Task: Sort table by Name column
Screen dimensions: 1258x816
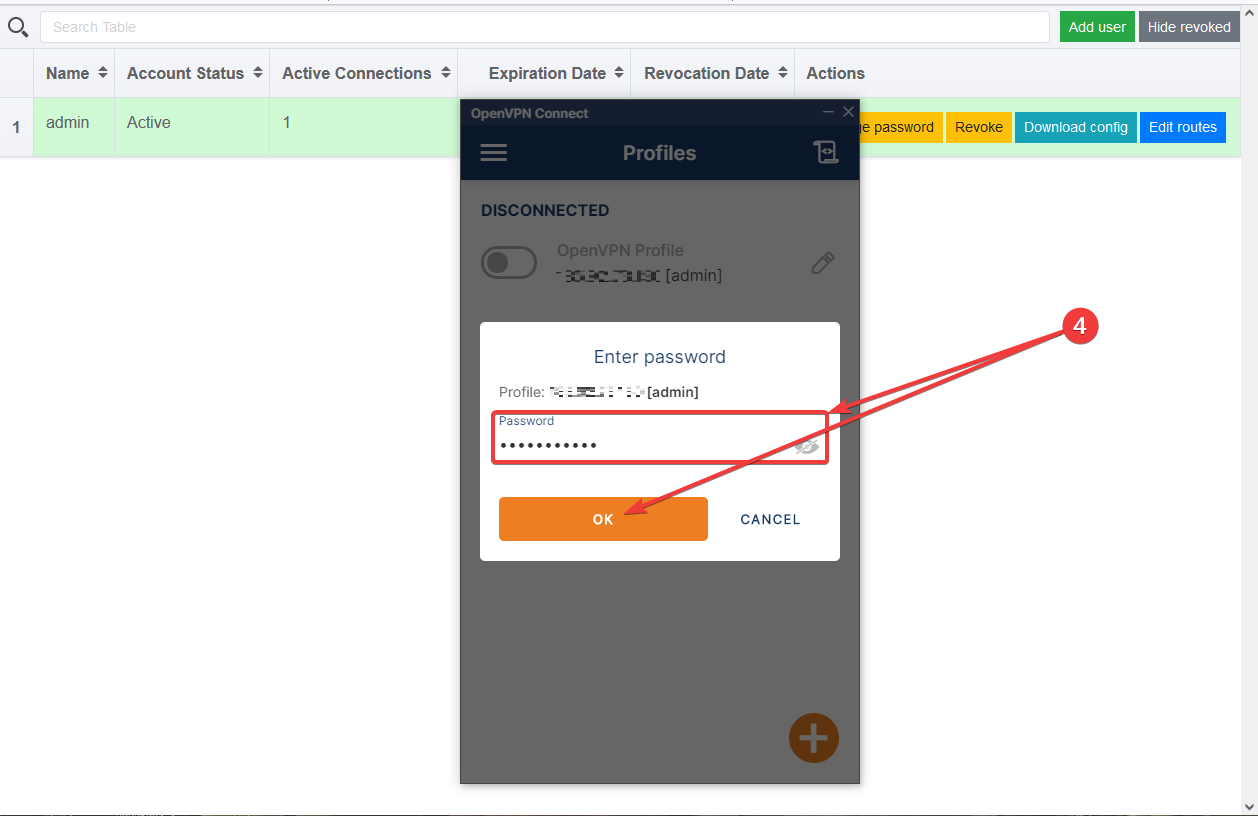Action: tap(74, 73)
